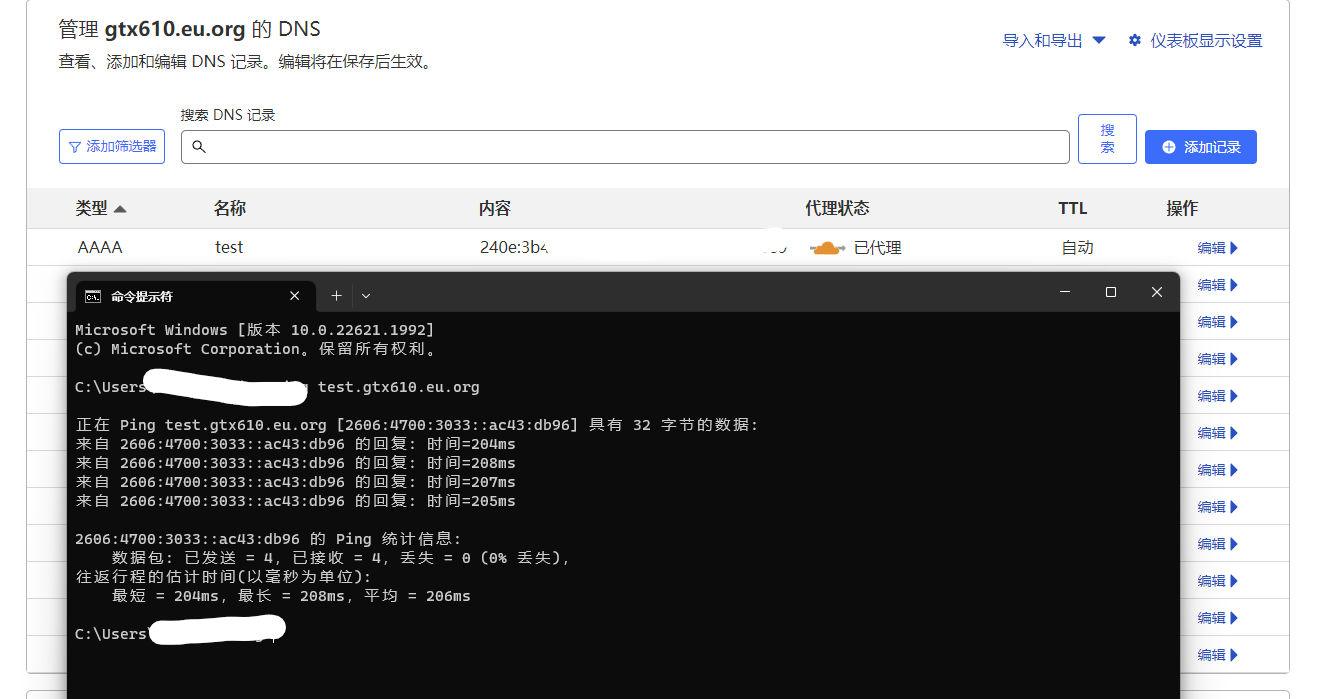Close the 命令提示符 tab with its X
1341x699 pixels.
click(x=294, y=296)
